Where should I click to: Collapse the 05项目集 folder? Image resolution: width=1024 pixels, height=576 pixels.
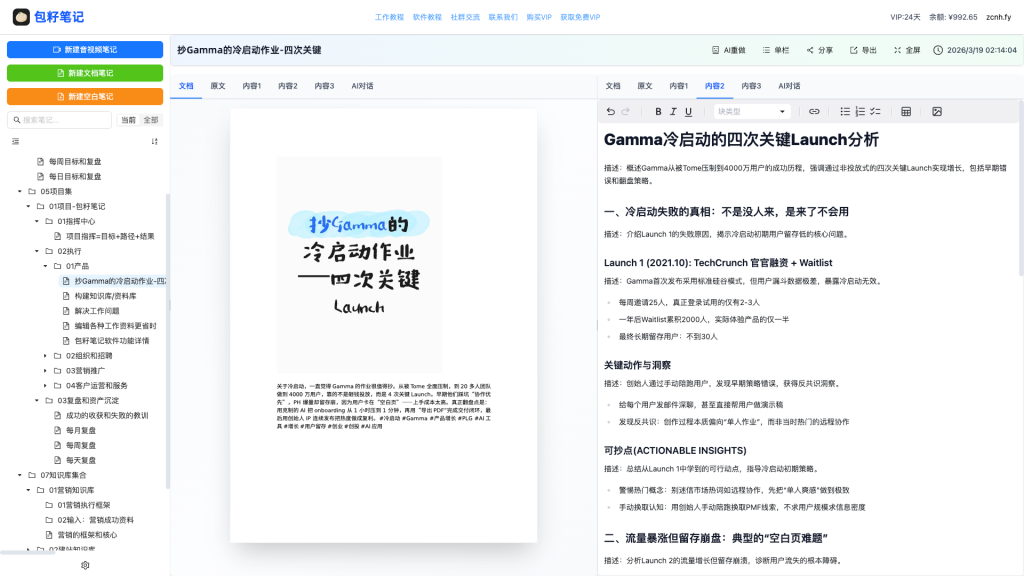[x=19, y=191]
